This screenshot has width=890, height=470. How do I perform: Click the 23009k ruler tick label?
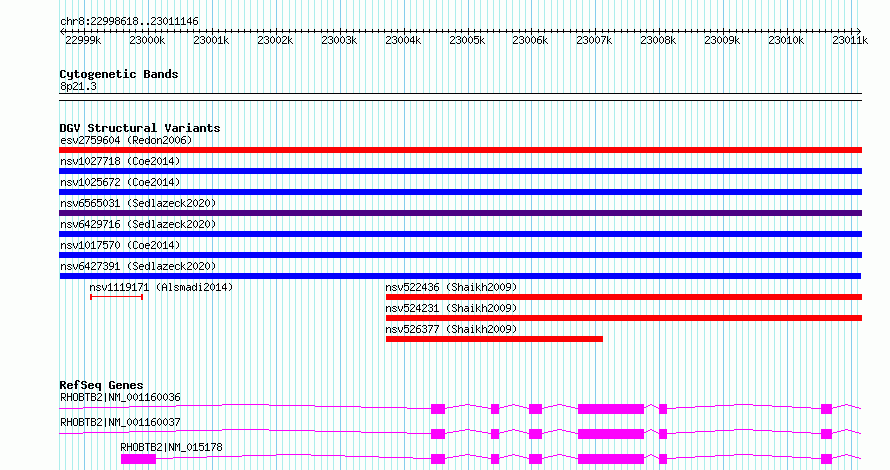pos(722,40)
